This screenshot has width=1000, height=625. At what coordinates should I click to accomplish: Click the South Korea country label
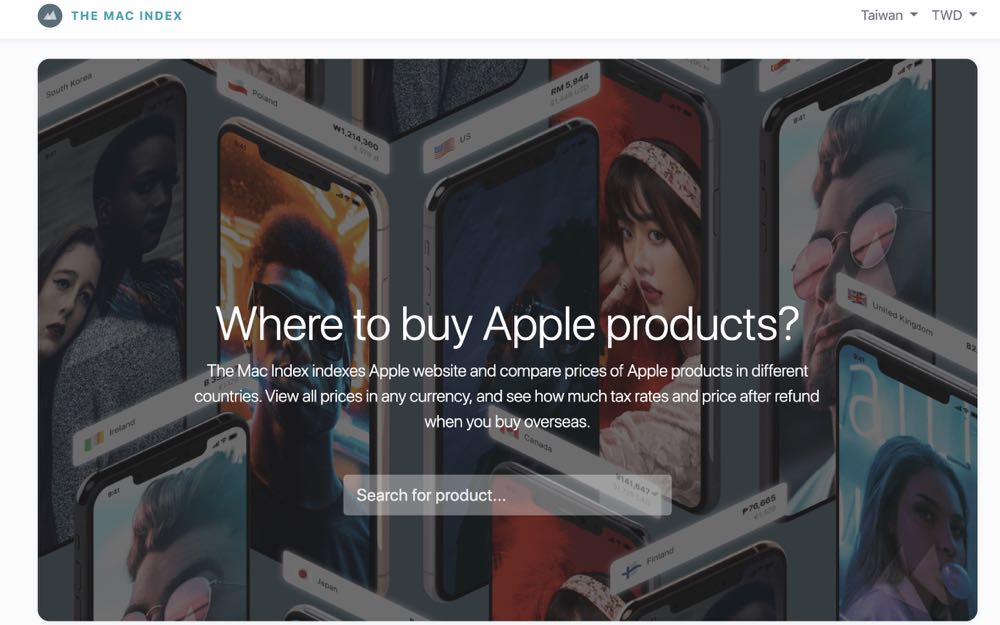point(68,85)
